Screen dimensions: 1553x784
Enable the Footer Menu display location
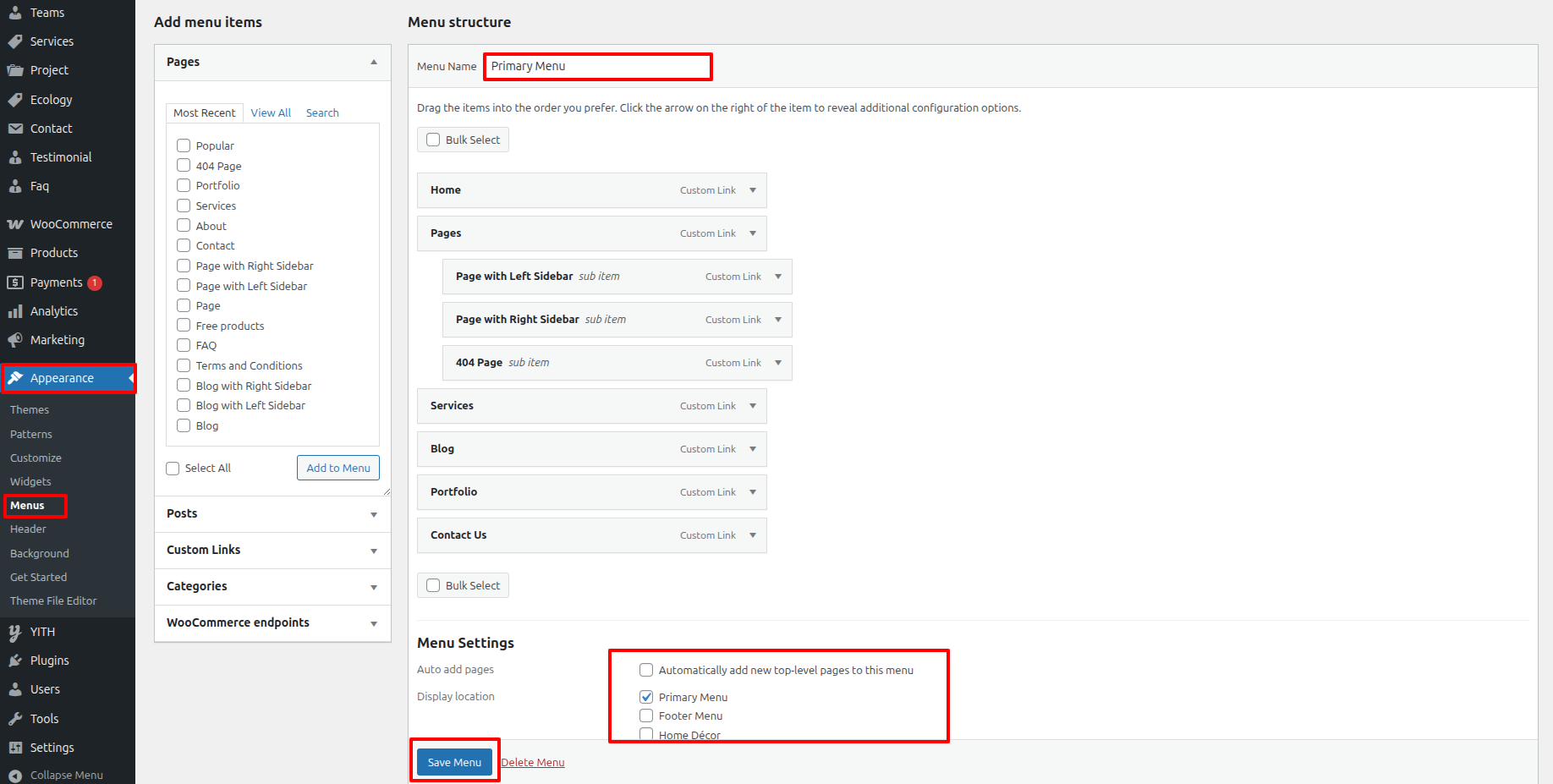pos(646,715)
